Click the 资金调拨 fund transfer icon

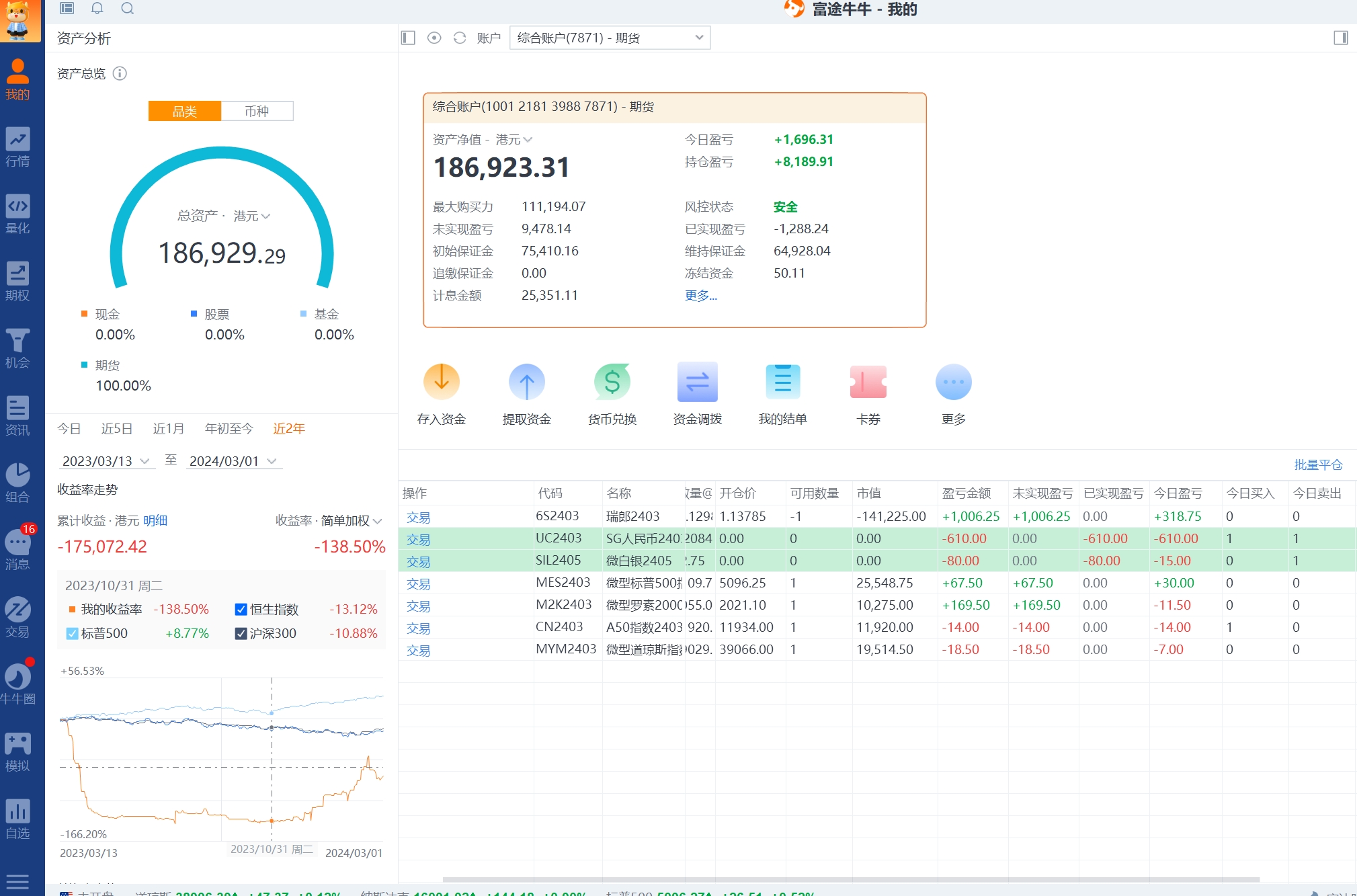tap(698, 382)
